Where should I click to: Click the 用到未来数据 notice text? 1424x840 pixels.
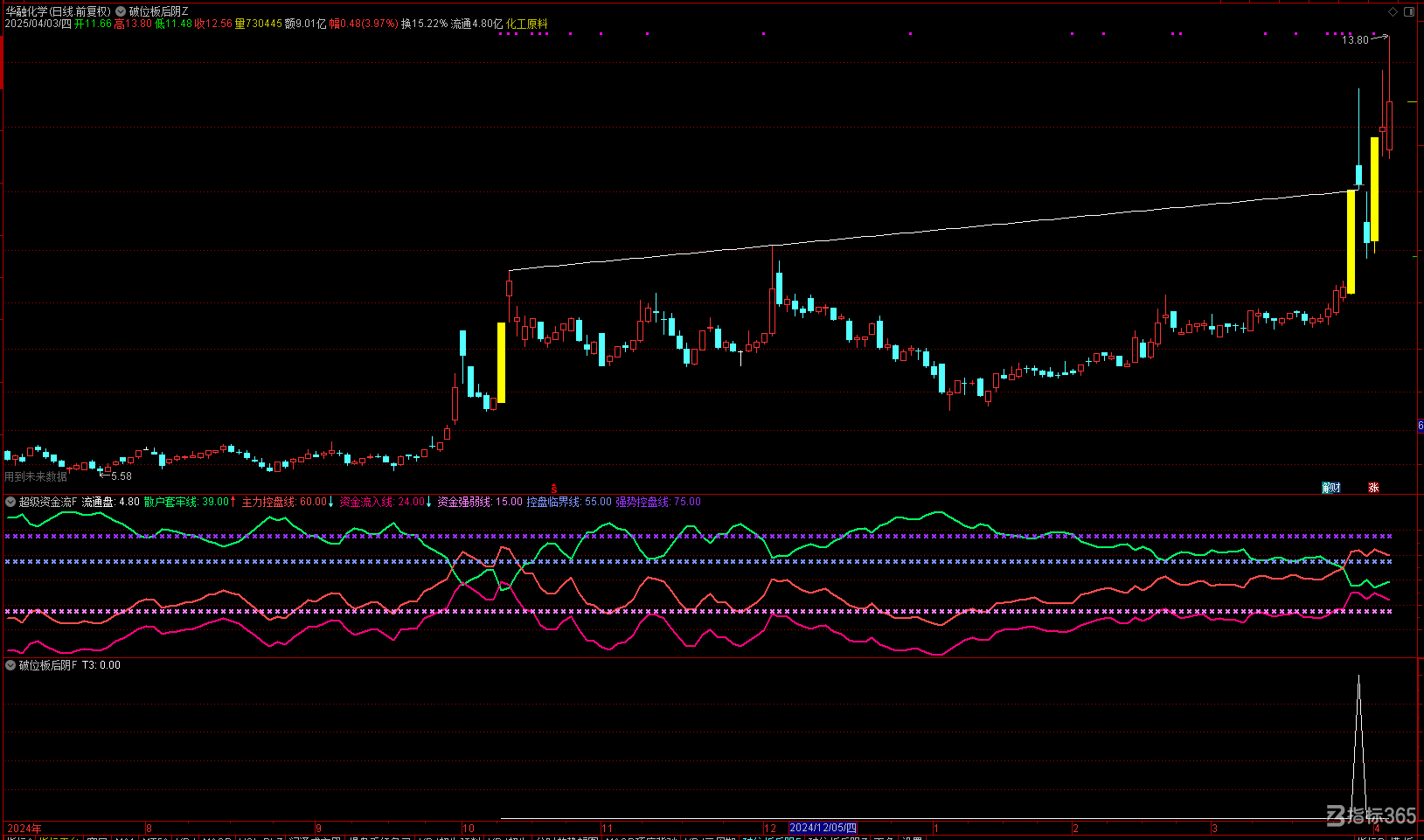pos(36,476)
